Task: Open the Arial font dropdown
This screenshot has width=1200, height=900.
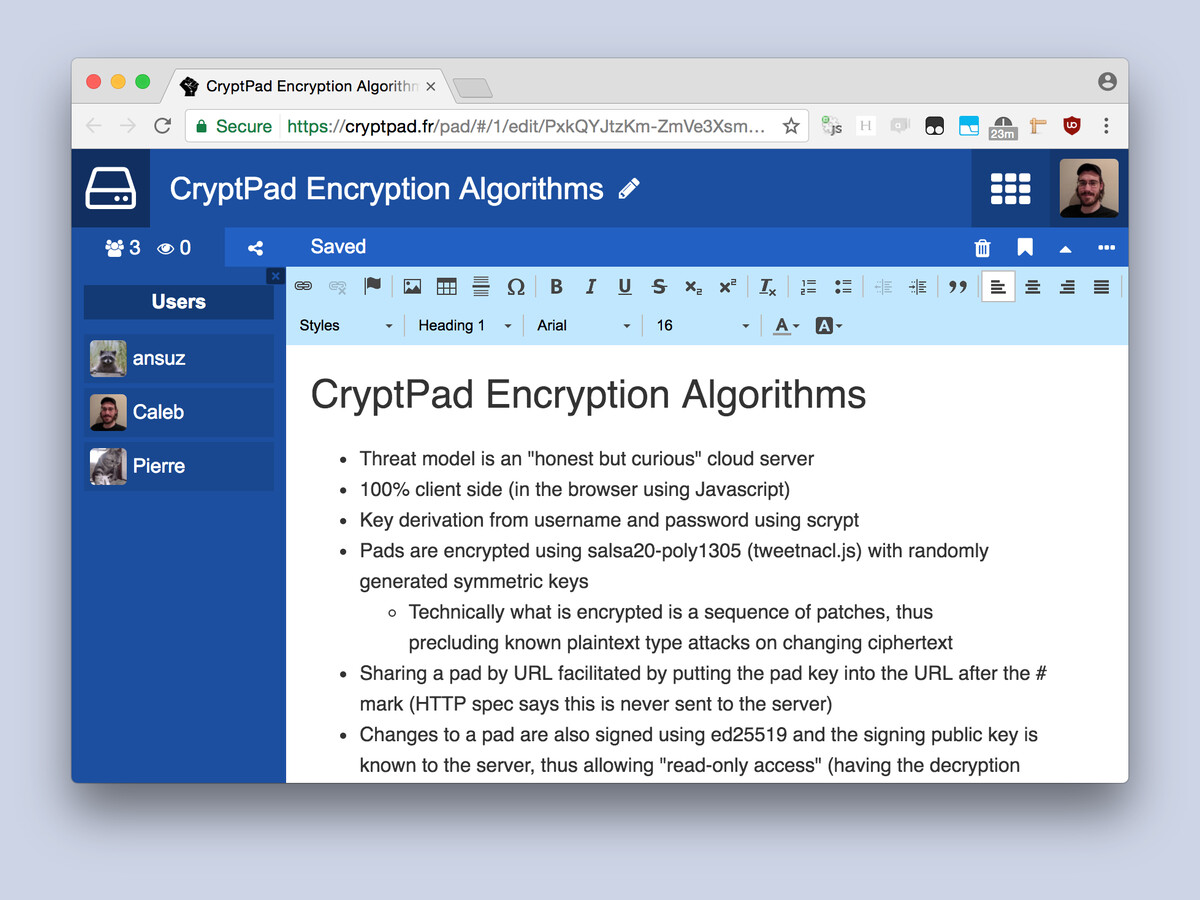Action: click(x=583, y=325)
